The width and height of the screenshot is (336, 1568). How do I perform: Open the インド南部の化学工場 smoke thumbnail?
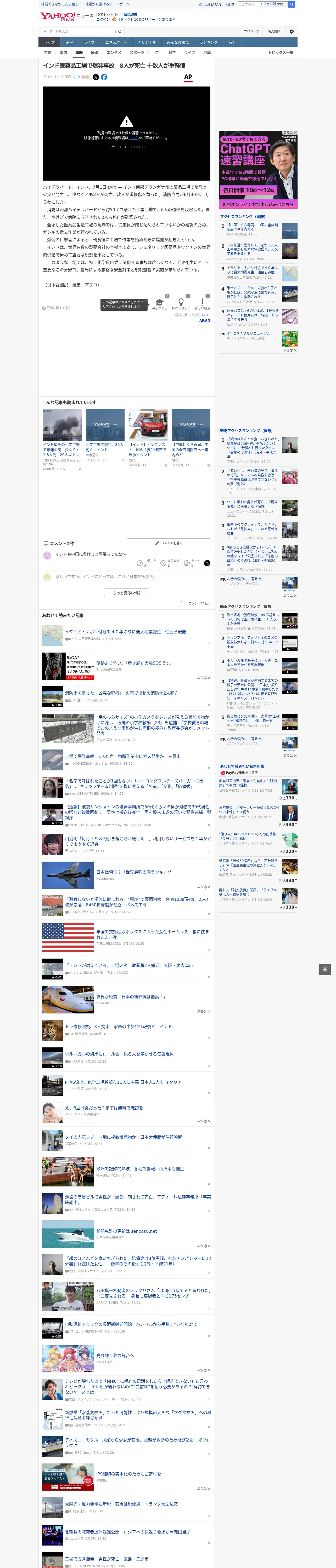[x=62, y=425]
